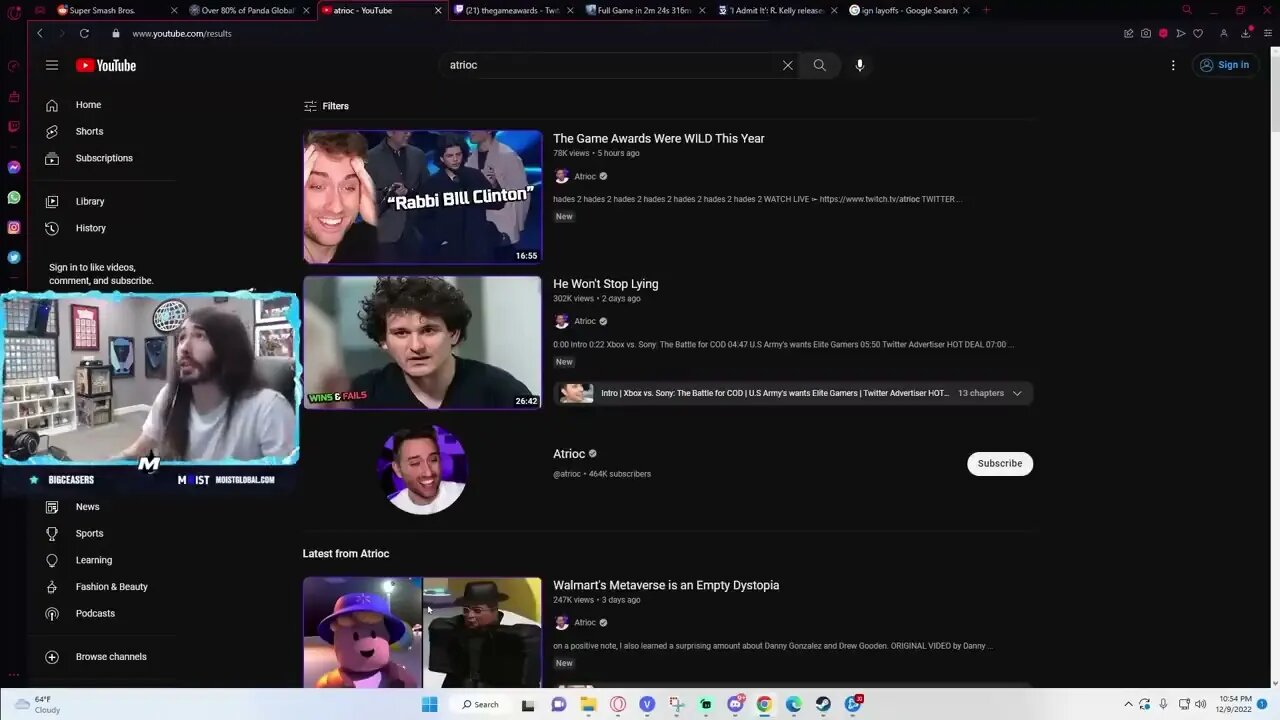Open the Sports category

click(89, 533)
